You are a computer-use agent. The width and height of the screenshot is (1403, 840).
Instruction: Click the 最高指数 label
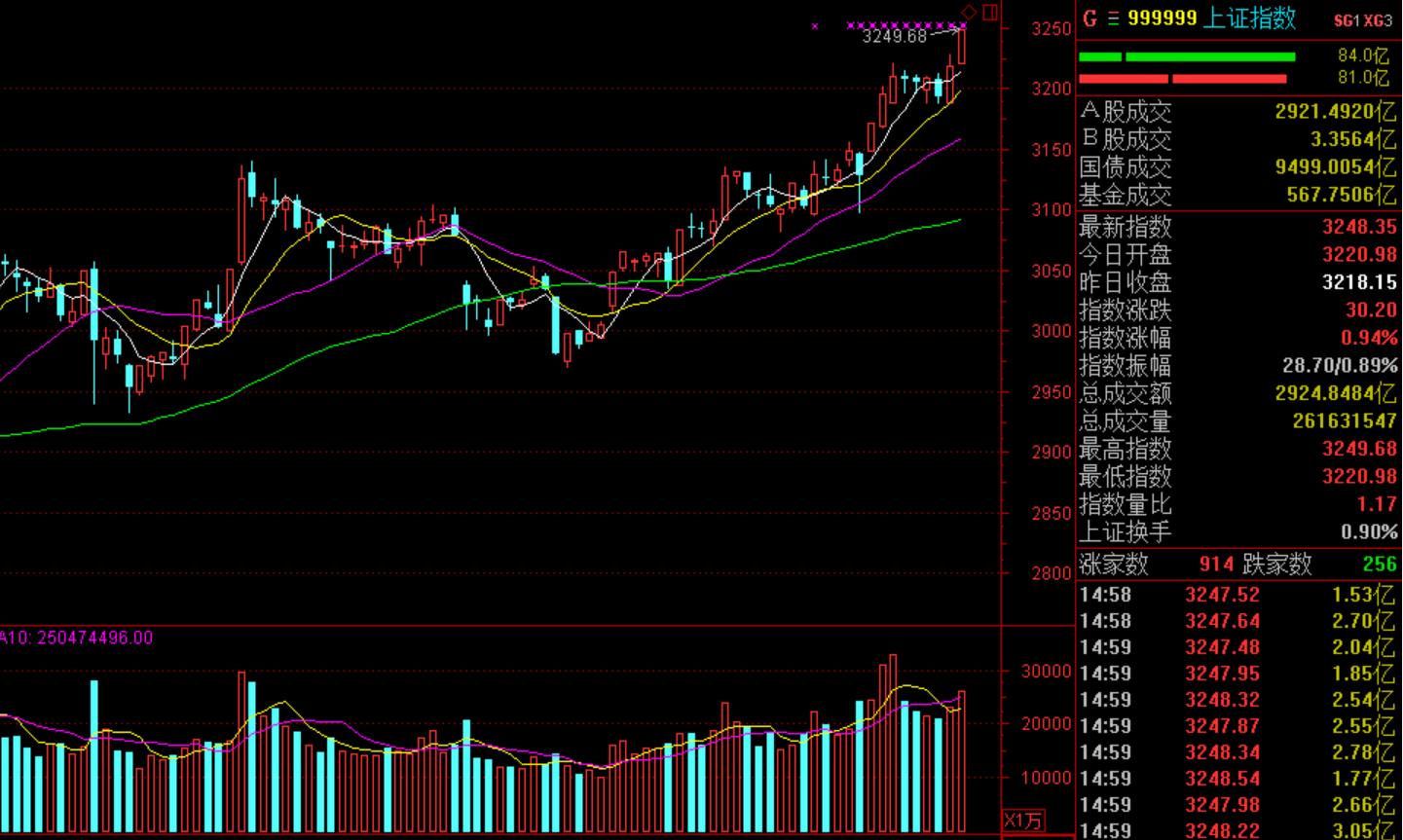1126,449
